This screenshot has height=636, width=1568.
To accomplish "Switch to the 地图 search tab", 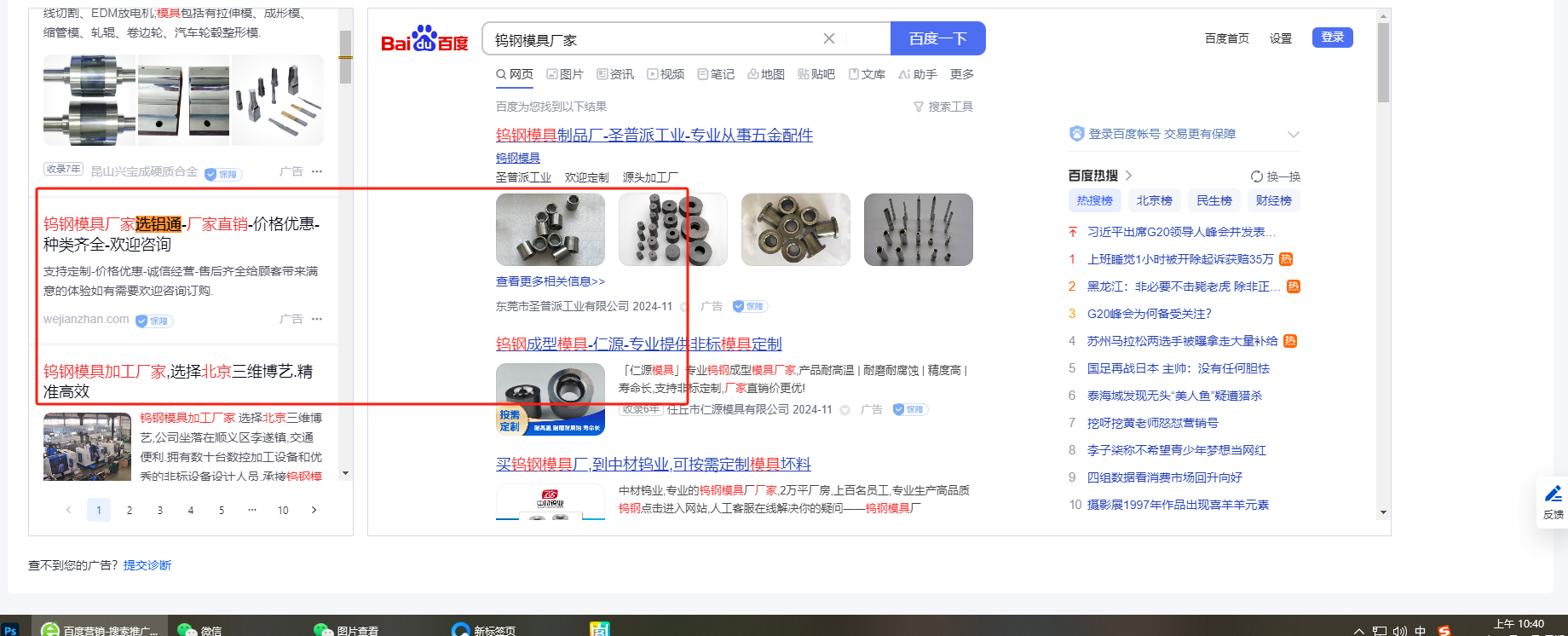I will click(x=766, y=74).
